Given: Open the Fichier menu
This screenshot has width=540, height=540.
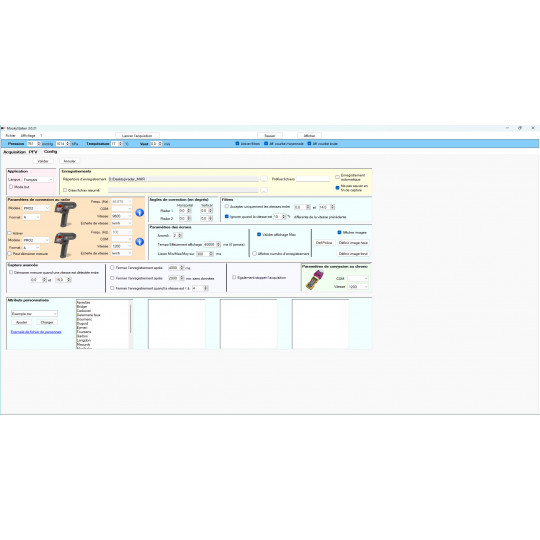Looking at the screenshot, I should [x=10, y=136].
